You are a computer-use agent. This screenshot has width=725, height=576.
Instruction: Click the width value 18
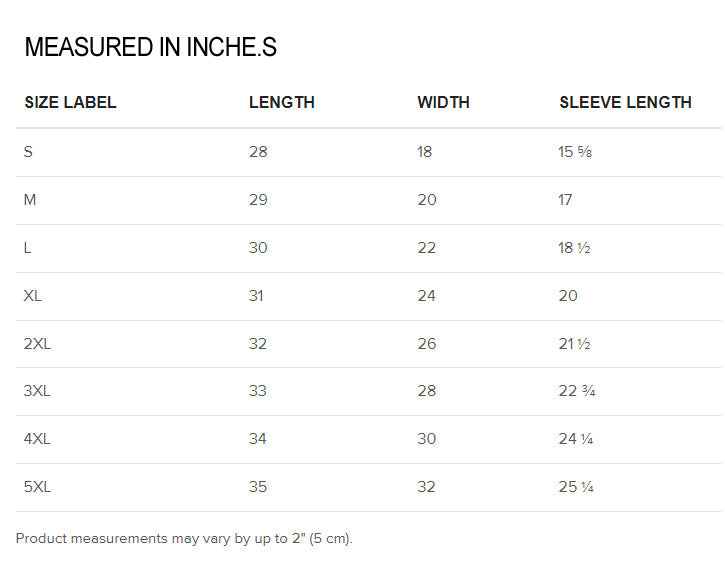[x=424, y=152]
